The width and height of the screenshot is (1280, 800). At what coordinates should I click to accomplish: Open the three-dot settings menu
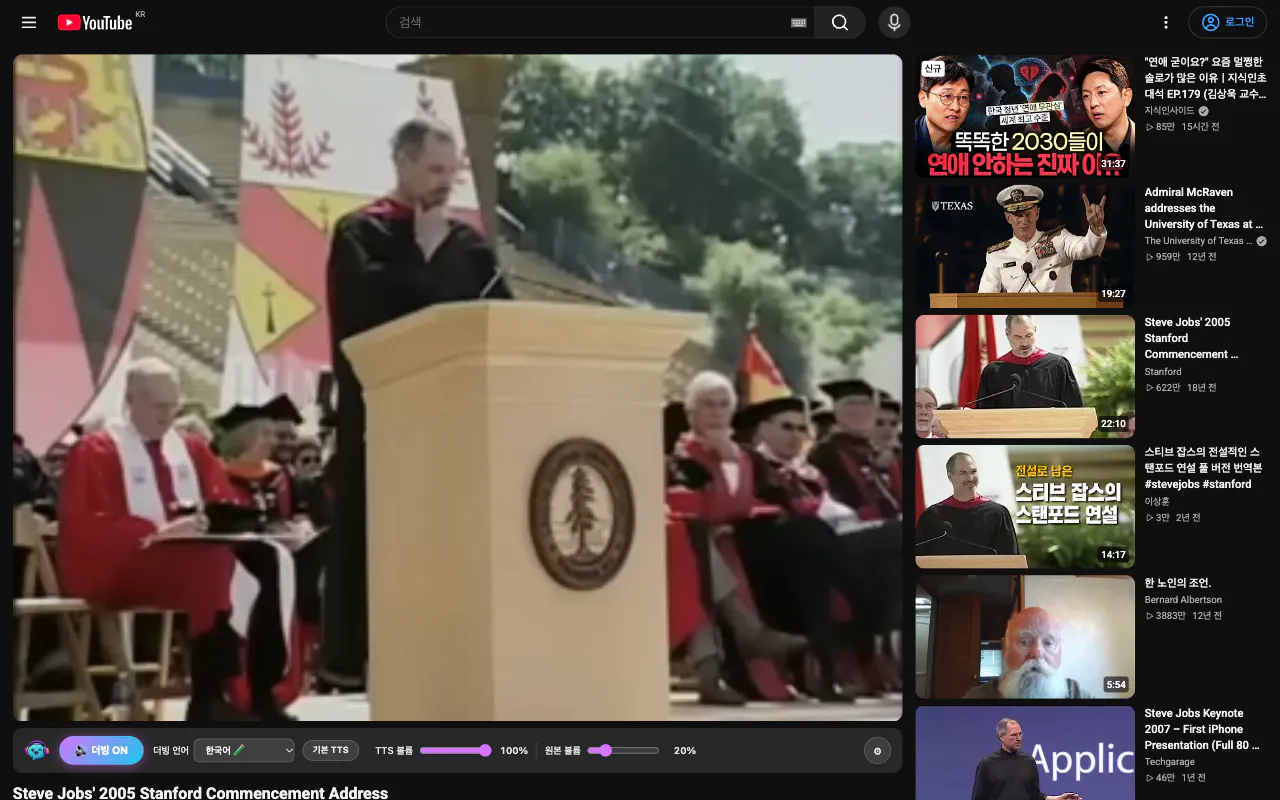(1165, 22)
